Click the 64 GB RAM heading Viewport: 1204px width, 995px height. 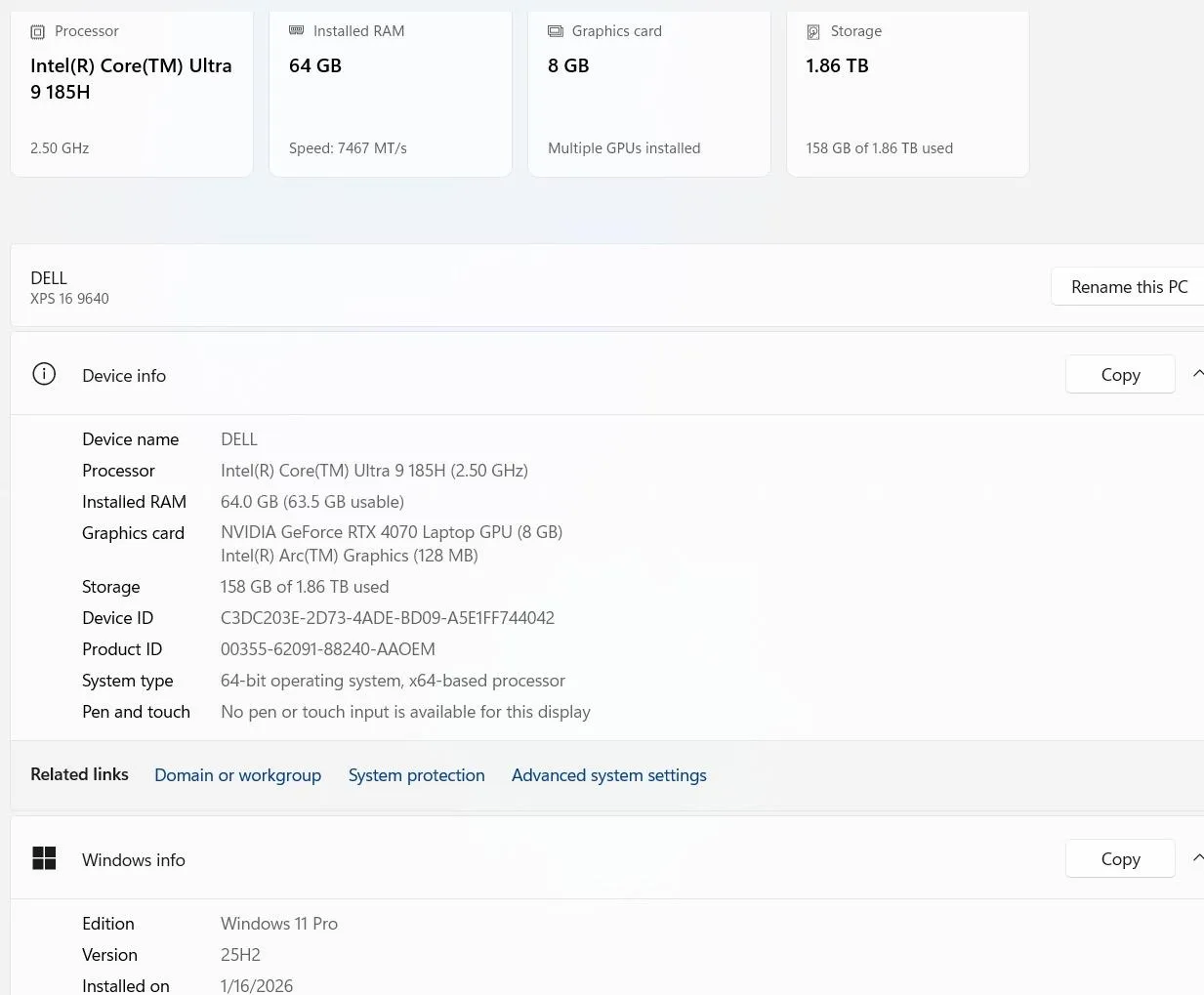tap(315, 65)
